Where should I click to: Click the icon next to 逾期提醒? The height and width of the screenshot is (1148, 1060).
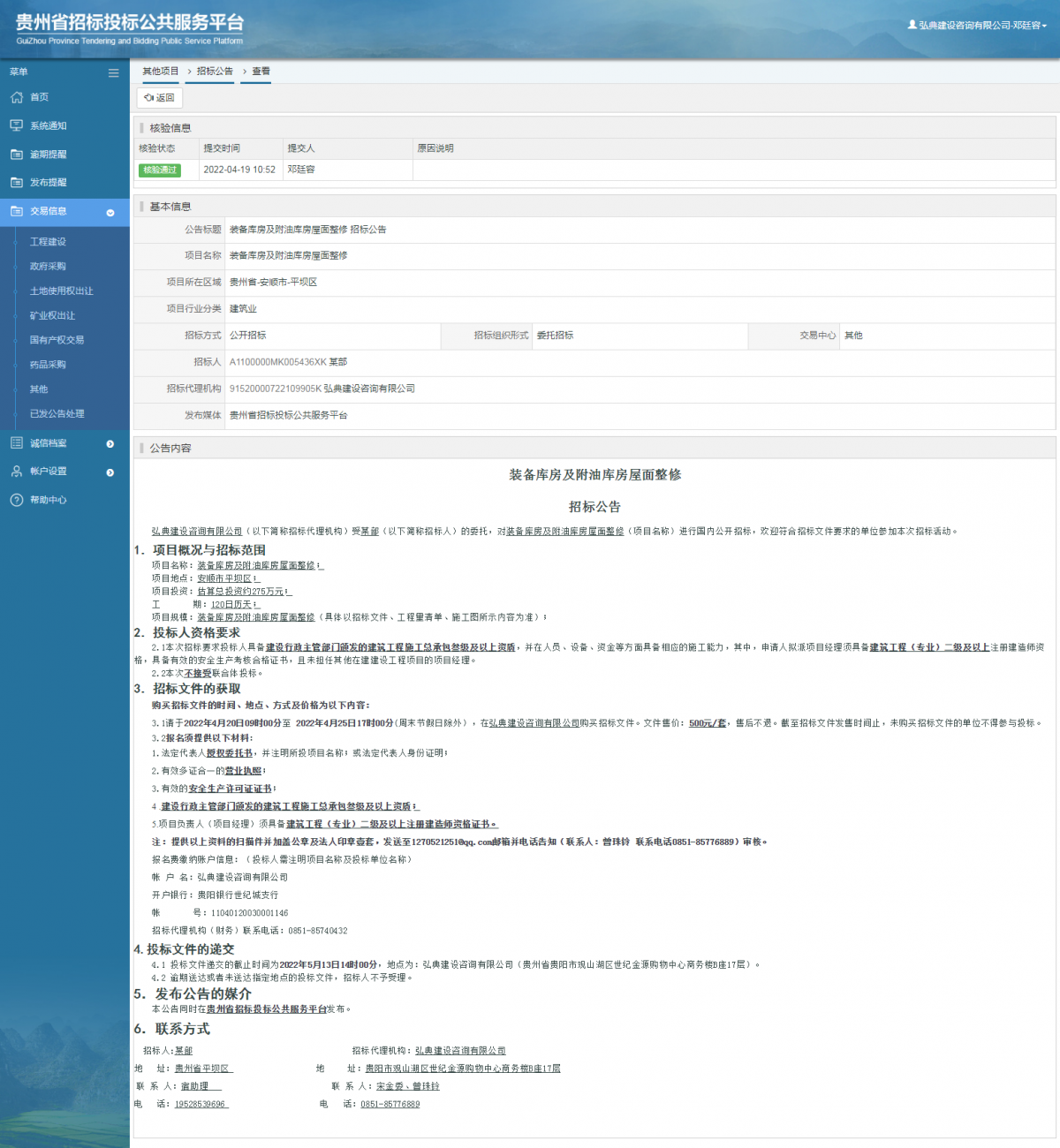[x=16, y=155]
